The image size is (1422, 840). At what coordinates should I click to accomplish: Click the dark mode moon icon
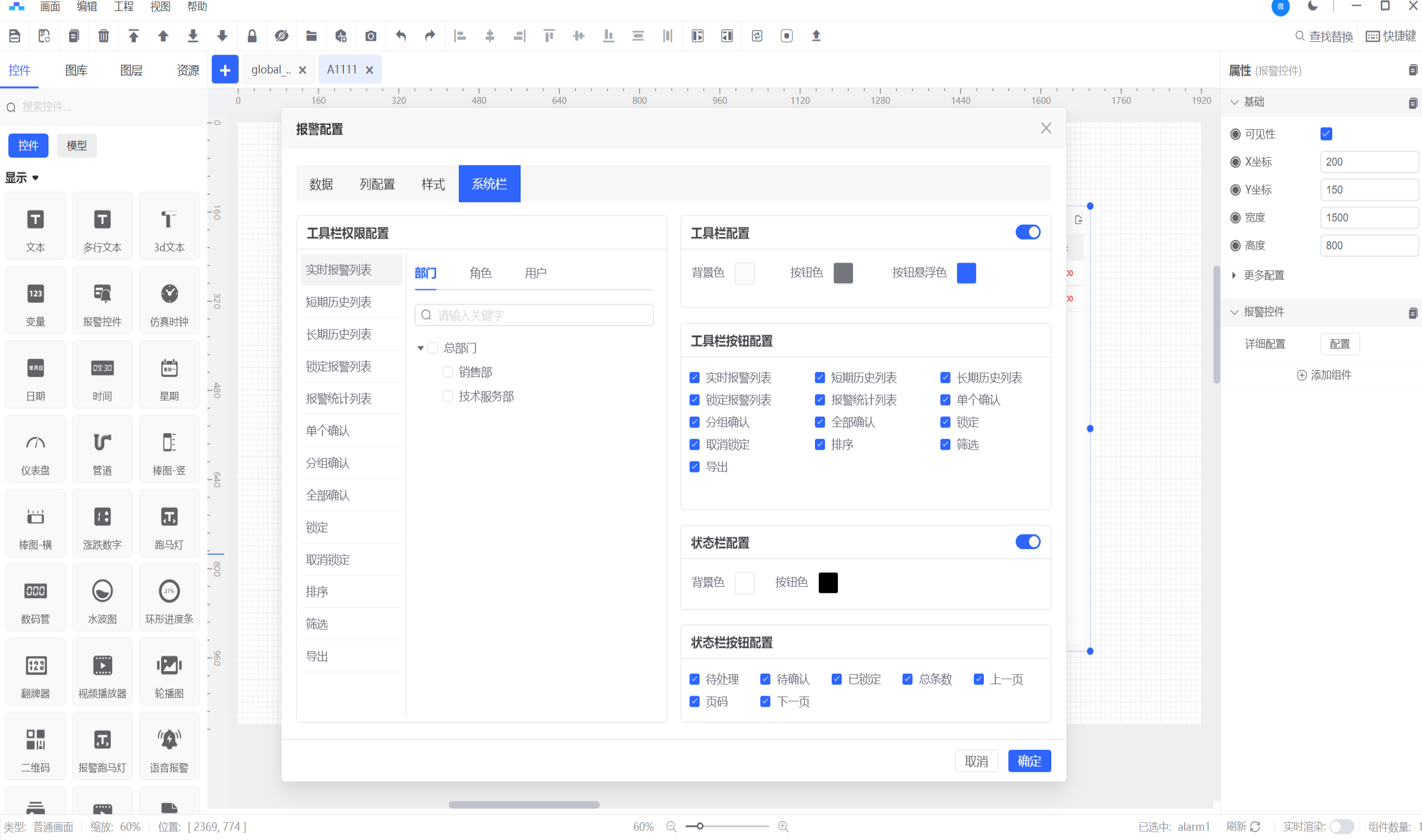(1313, 7)
